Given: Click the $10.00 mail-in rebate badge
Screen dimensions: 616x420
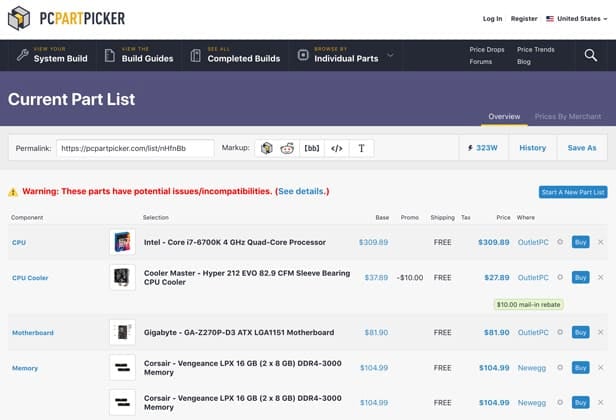Looking at the screenshot, I should [x=528, y=304].
